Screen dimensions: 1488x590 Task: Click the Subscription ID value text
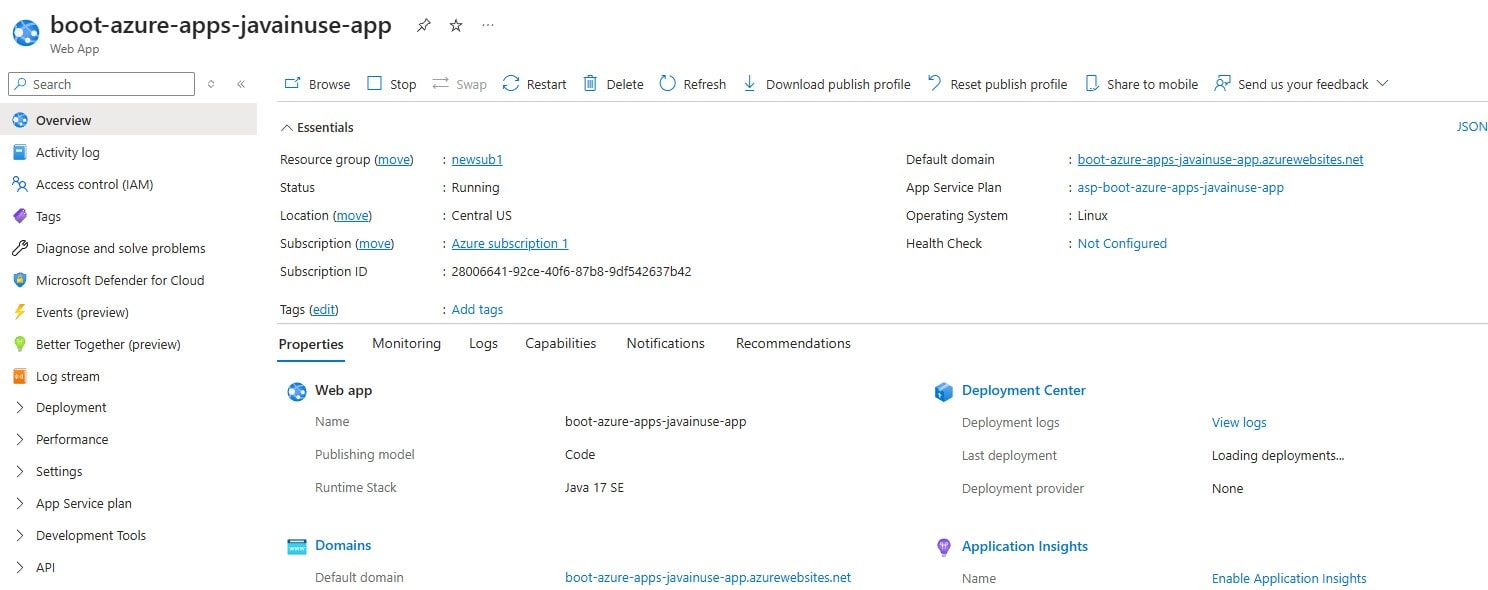(x=571, y=271)
